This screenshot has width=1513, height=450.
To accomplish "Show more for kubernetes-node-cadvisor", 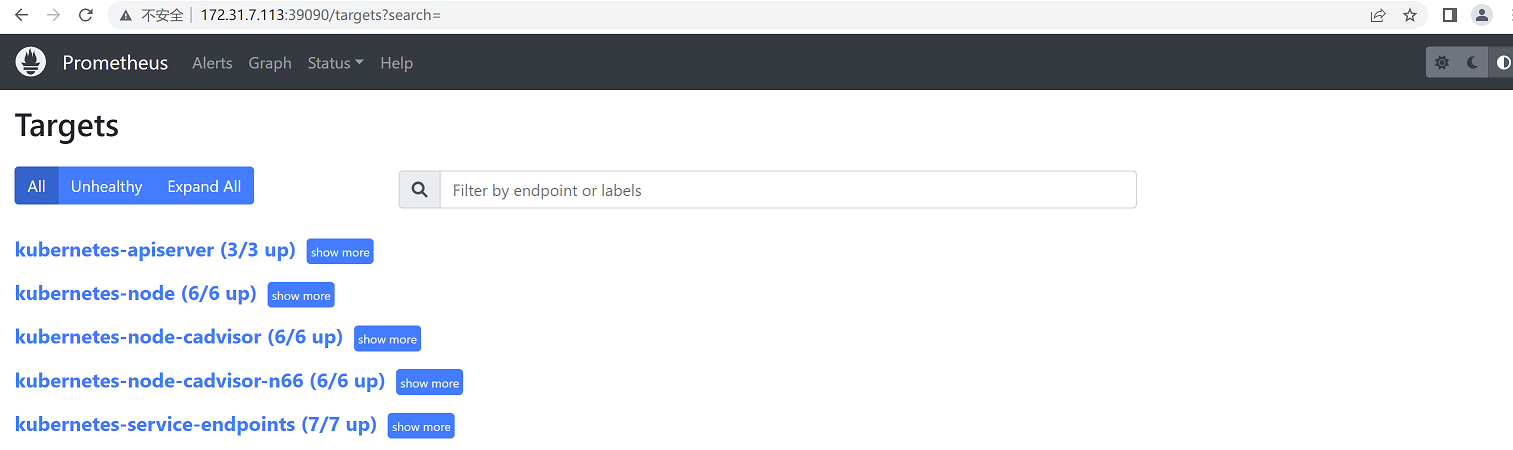I will click(387, 339).
